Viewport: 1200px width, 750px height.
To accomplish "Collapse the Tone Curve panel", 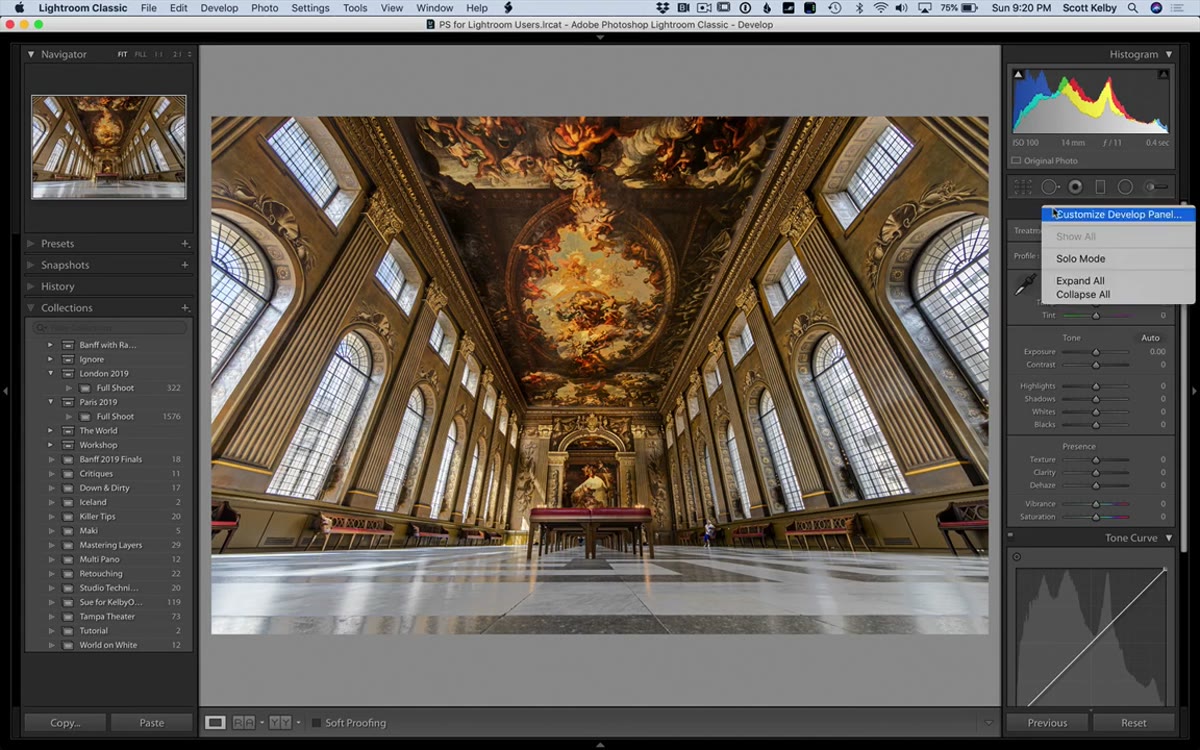I will pyautogui.click(x=1167, y=538).
